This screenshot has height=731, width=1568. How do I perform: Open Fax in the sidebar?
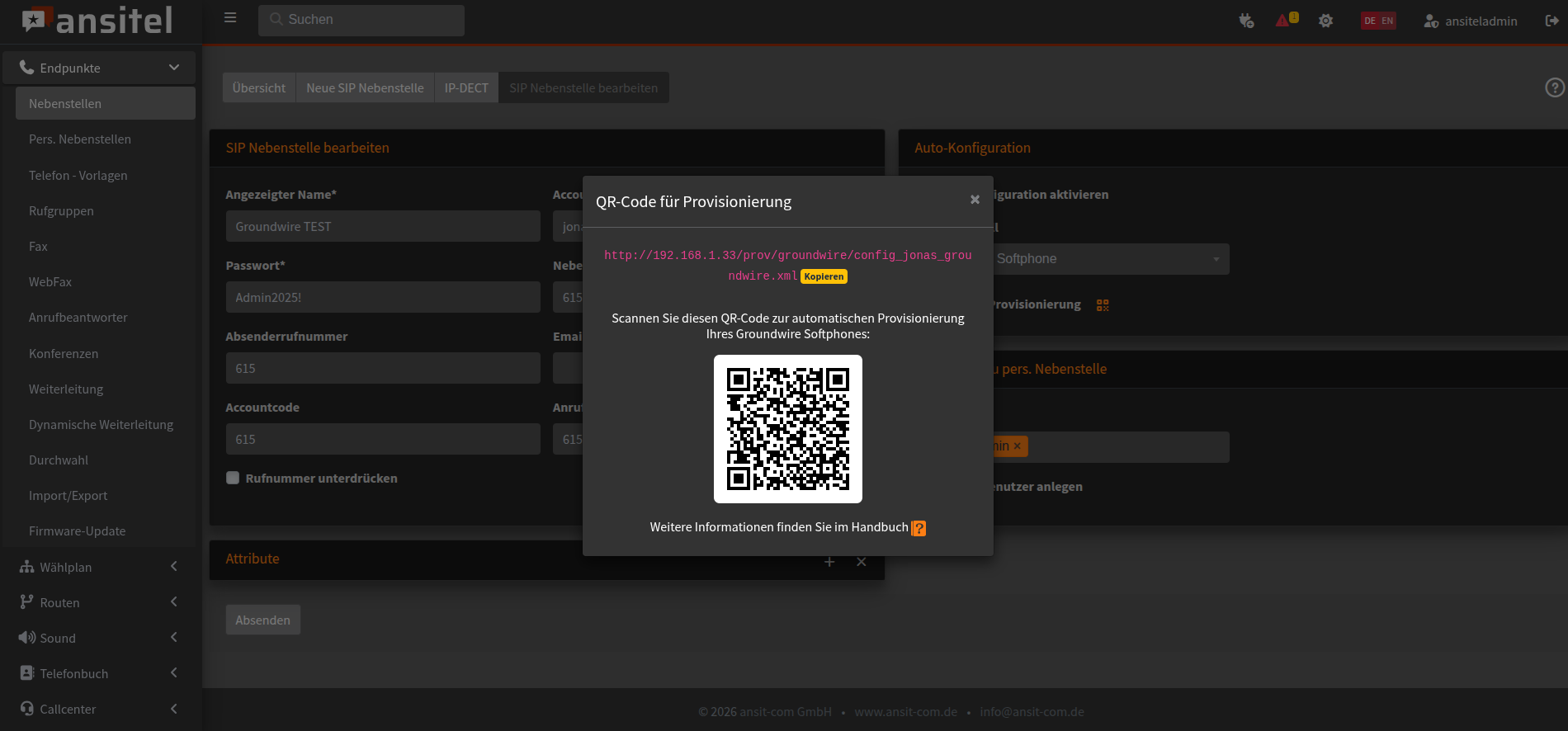pyautogui.click(x=106, y=246)
